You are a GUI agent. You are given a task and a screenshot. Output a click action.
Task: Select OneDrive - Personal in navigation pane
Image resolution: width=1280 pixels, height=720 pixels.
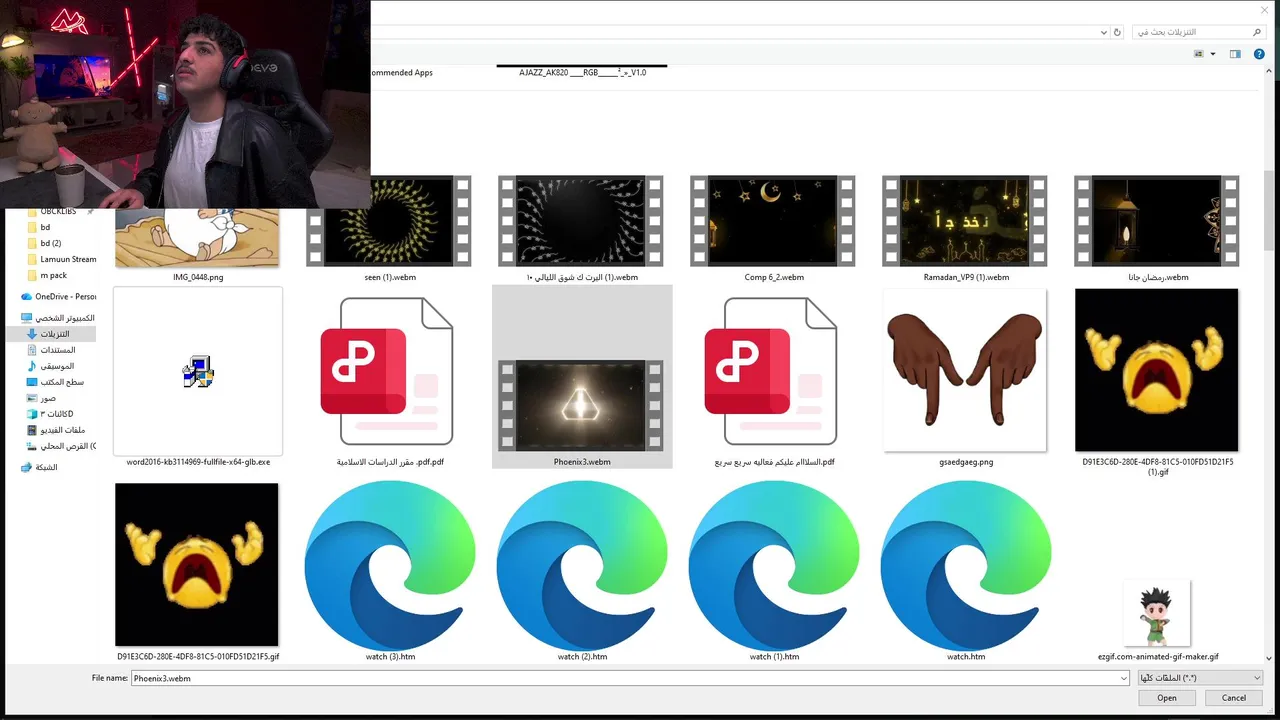coord(59,296)
